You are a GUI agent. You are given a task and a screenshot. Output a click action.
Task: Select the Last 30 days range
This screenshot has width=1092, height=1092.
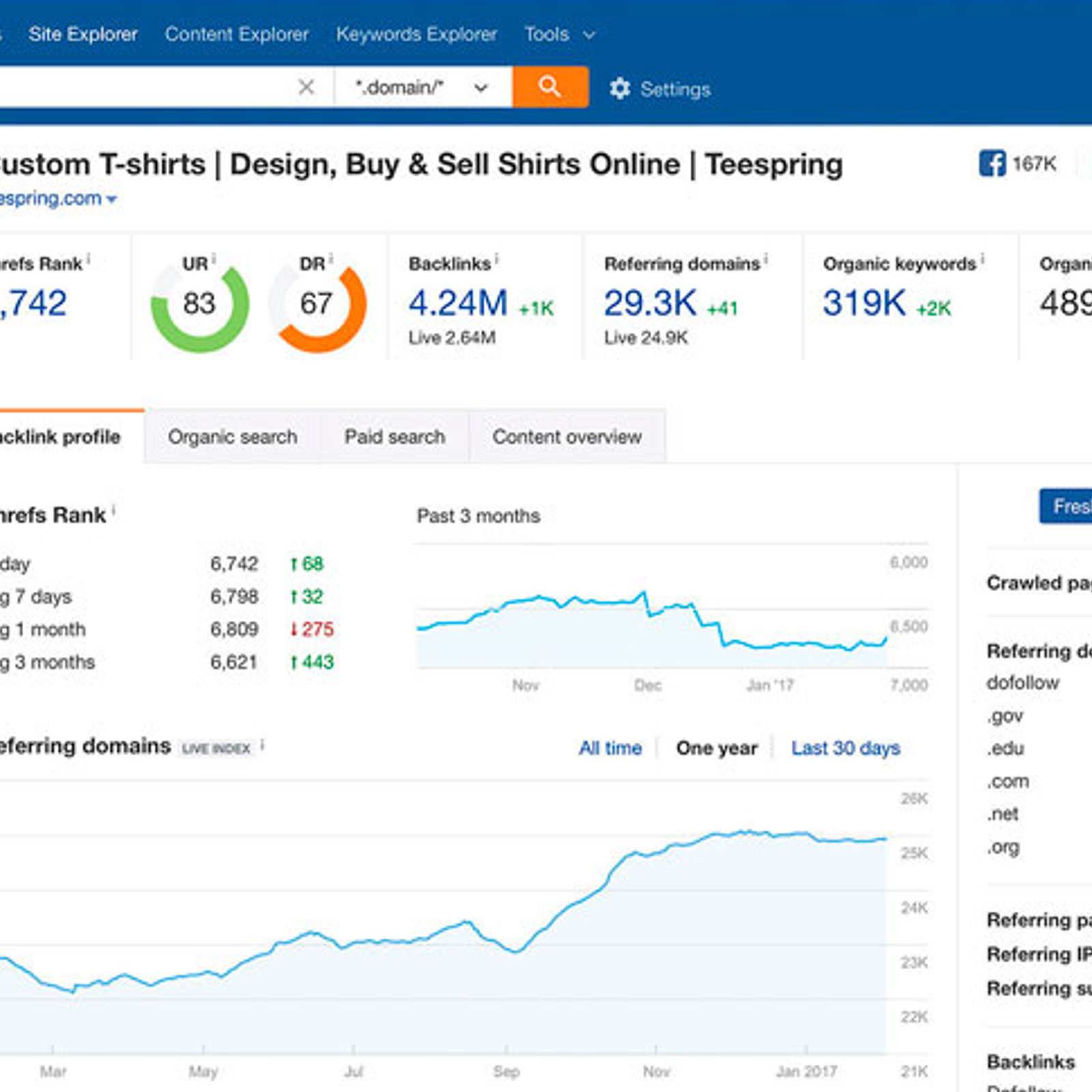coord(846,749)
